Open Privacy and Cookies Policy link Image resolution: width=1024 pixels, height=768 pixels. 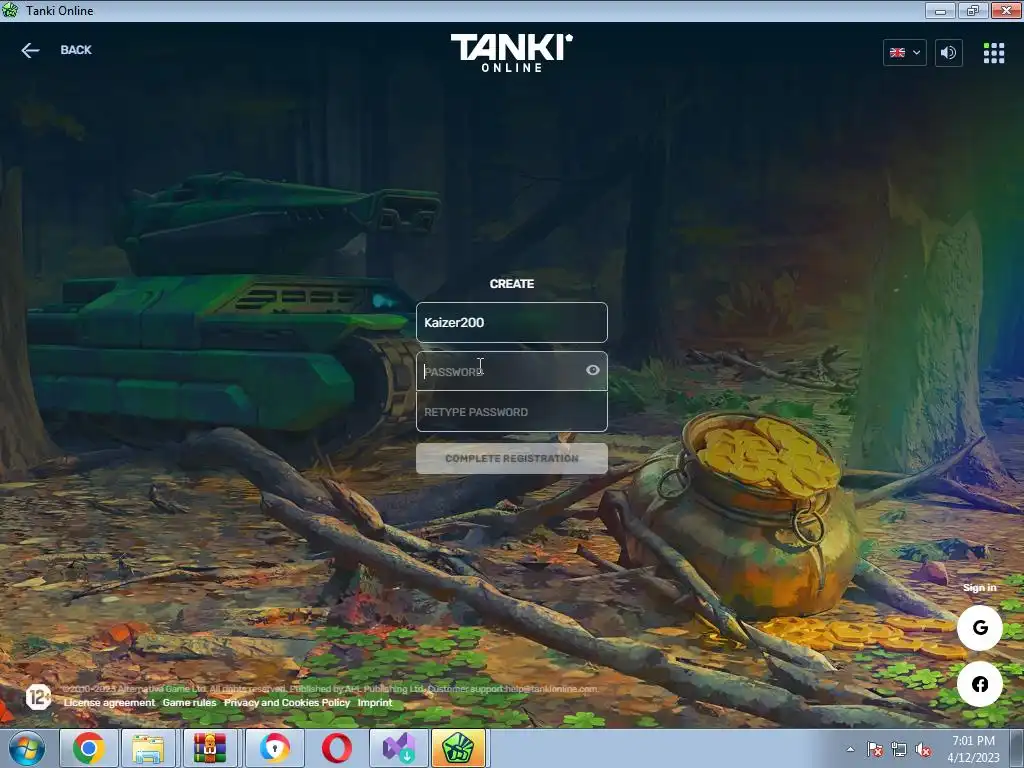tap(287, 703)
